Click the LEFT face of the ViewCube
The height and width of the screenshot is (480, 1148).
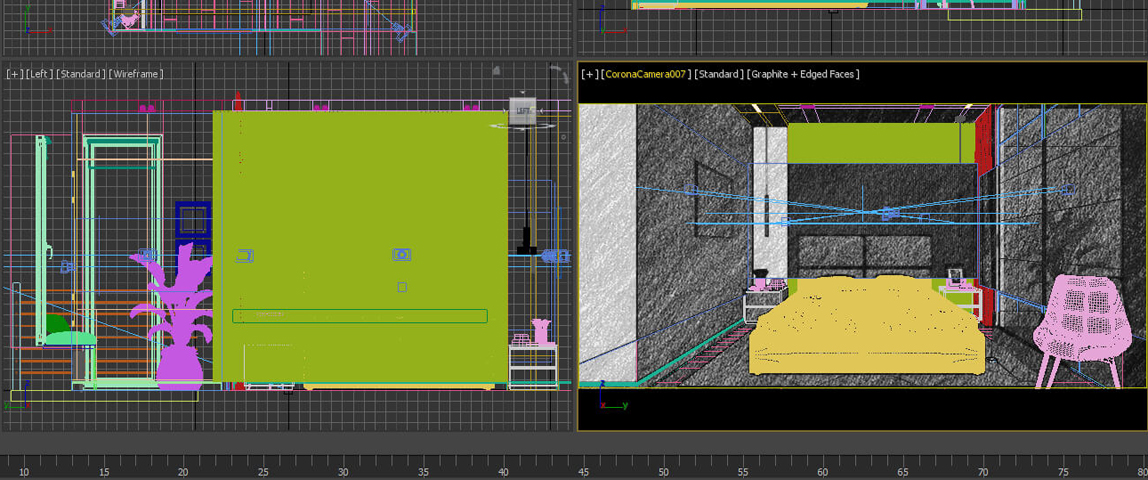(x=523, y=110)
